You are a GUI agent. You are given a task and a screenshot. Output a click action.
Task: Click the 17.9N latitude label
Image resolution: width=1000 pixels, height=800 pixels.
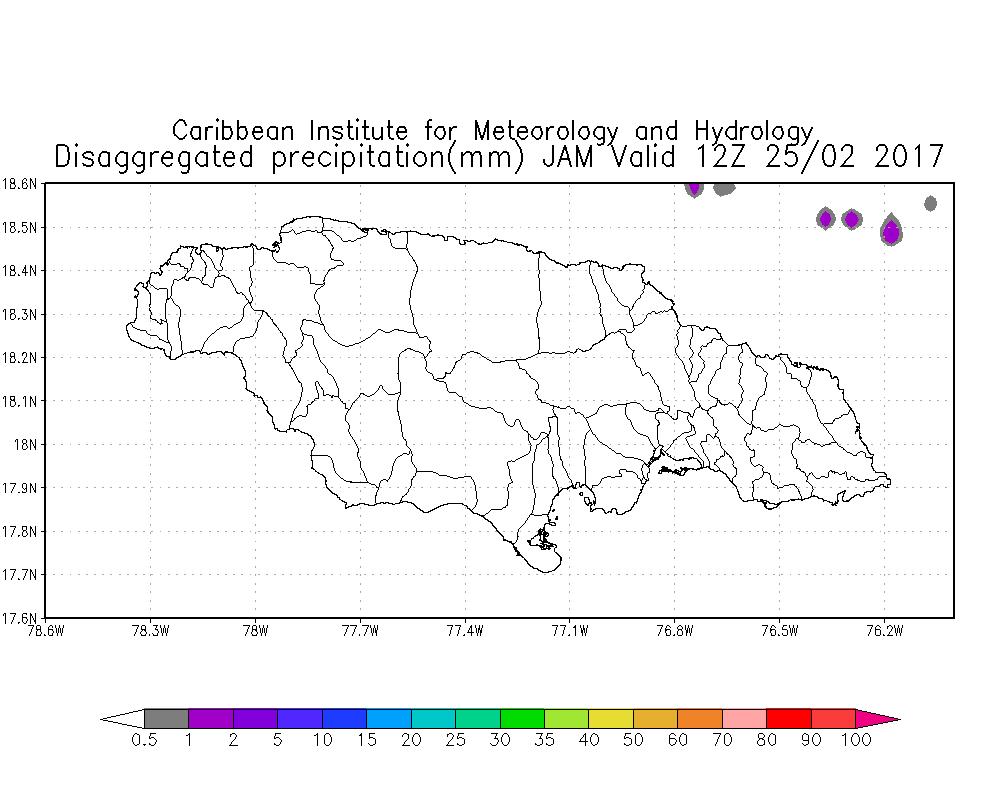18,488
